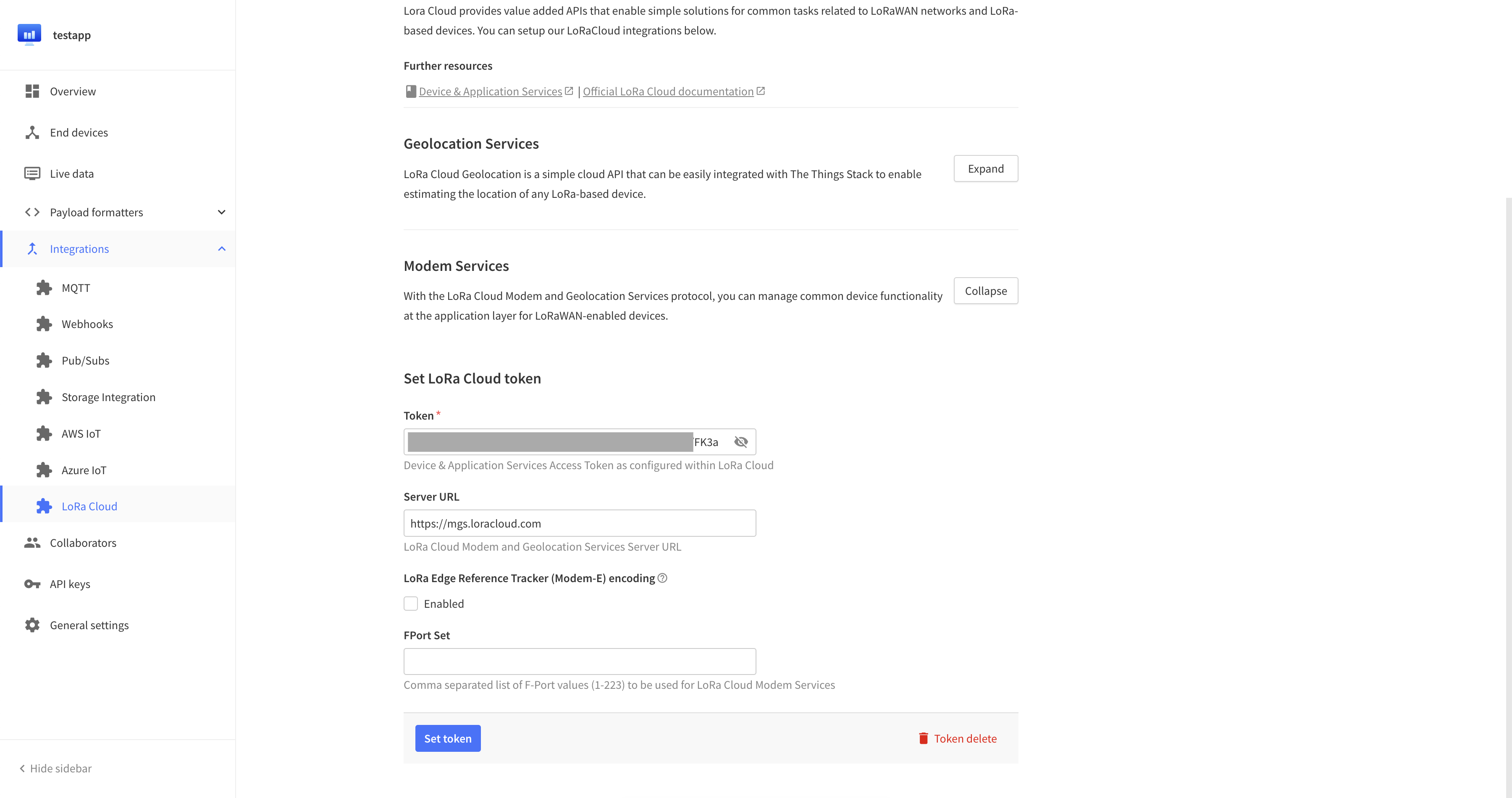The width and height of the screenshot is (1512, 798).
Task: Click the Set token button
Action: pyautogui.click(x=448, y=738)
